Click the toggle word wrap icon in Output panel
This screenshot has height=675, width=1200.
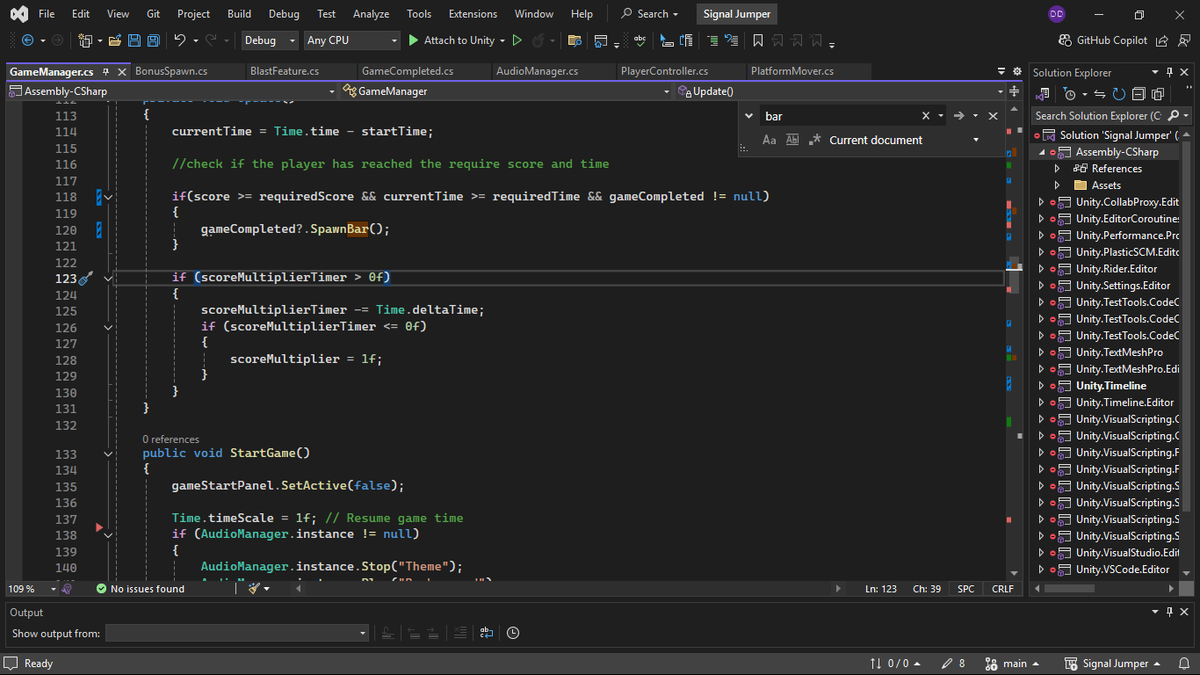tap(486, 633)
